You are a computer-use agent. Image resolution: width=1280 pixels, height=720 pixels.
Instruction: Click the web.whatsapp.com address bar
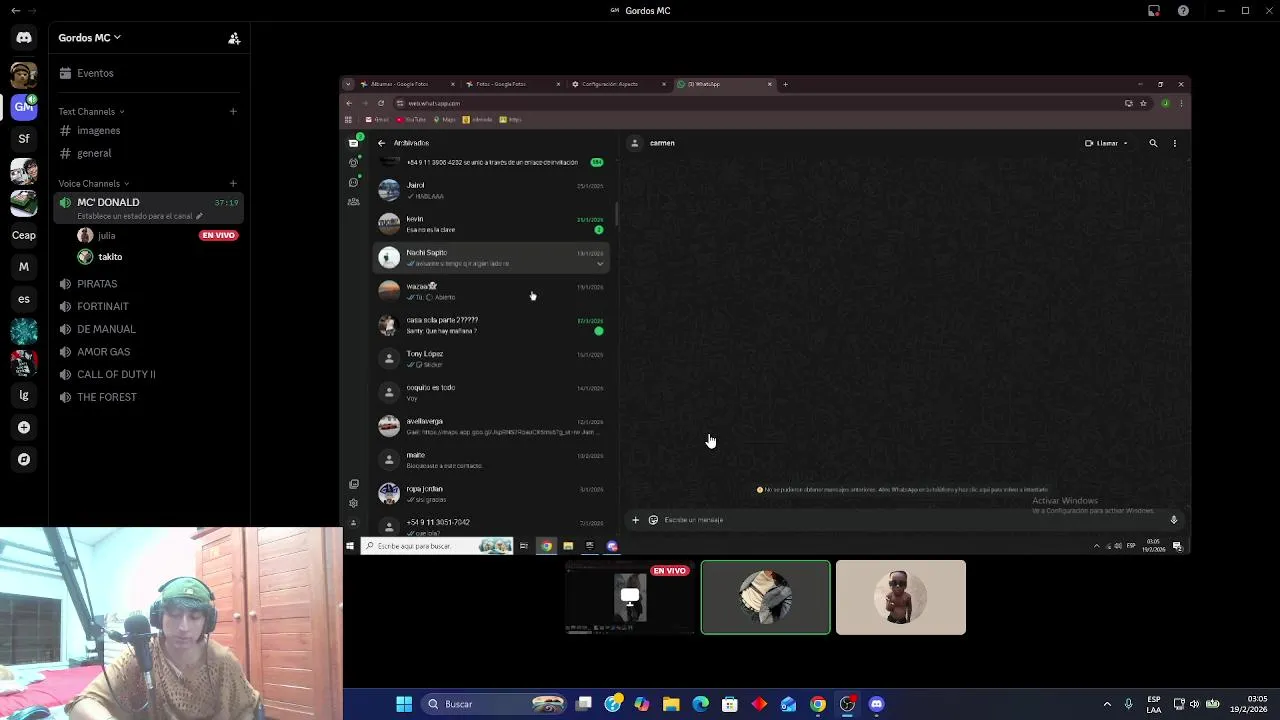pos(755,103)
